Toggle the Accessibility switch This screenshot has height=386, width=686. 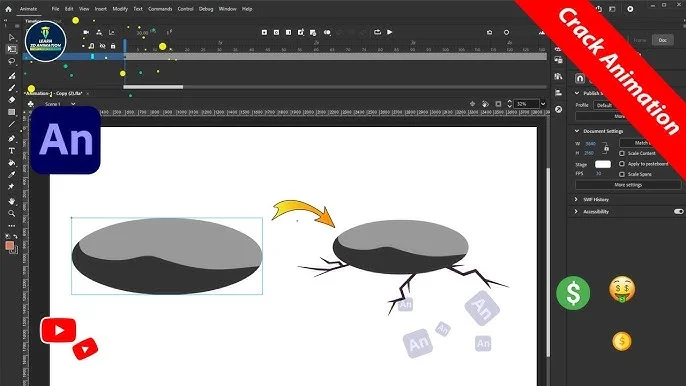(679, 211)
